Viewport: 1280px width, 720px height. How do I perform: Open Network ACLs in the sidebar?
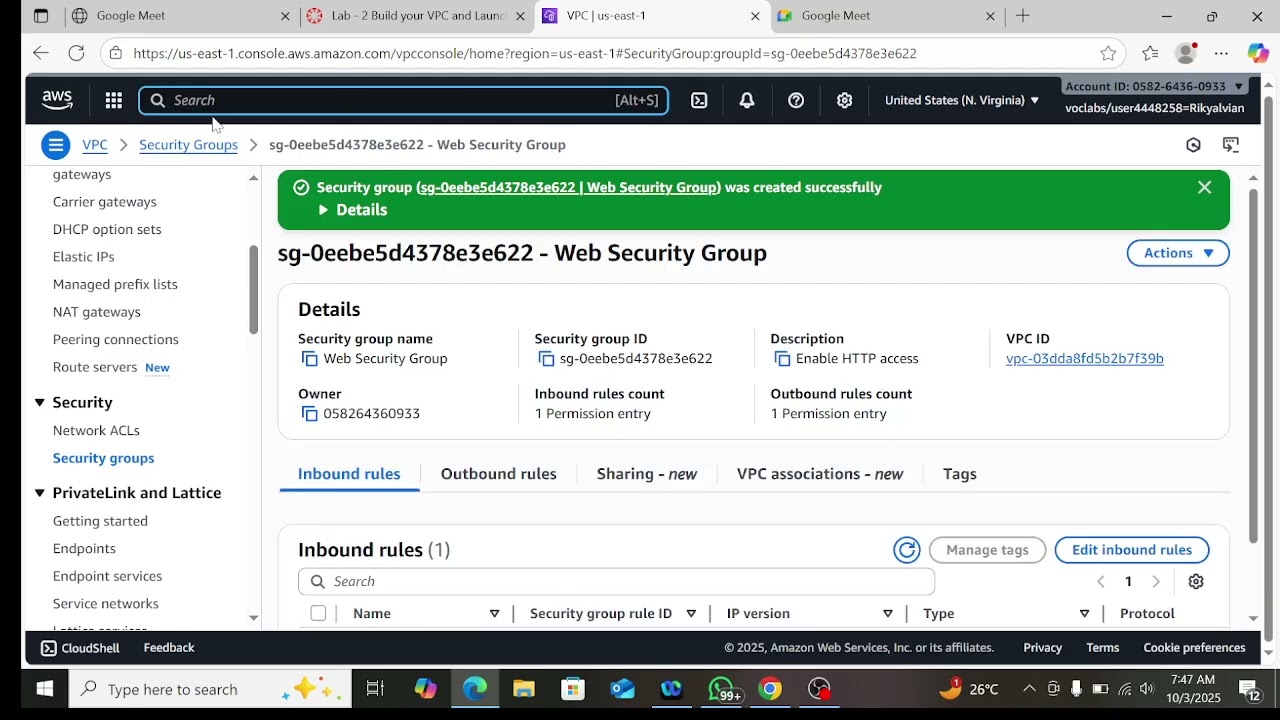coord(96,431)
